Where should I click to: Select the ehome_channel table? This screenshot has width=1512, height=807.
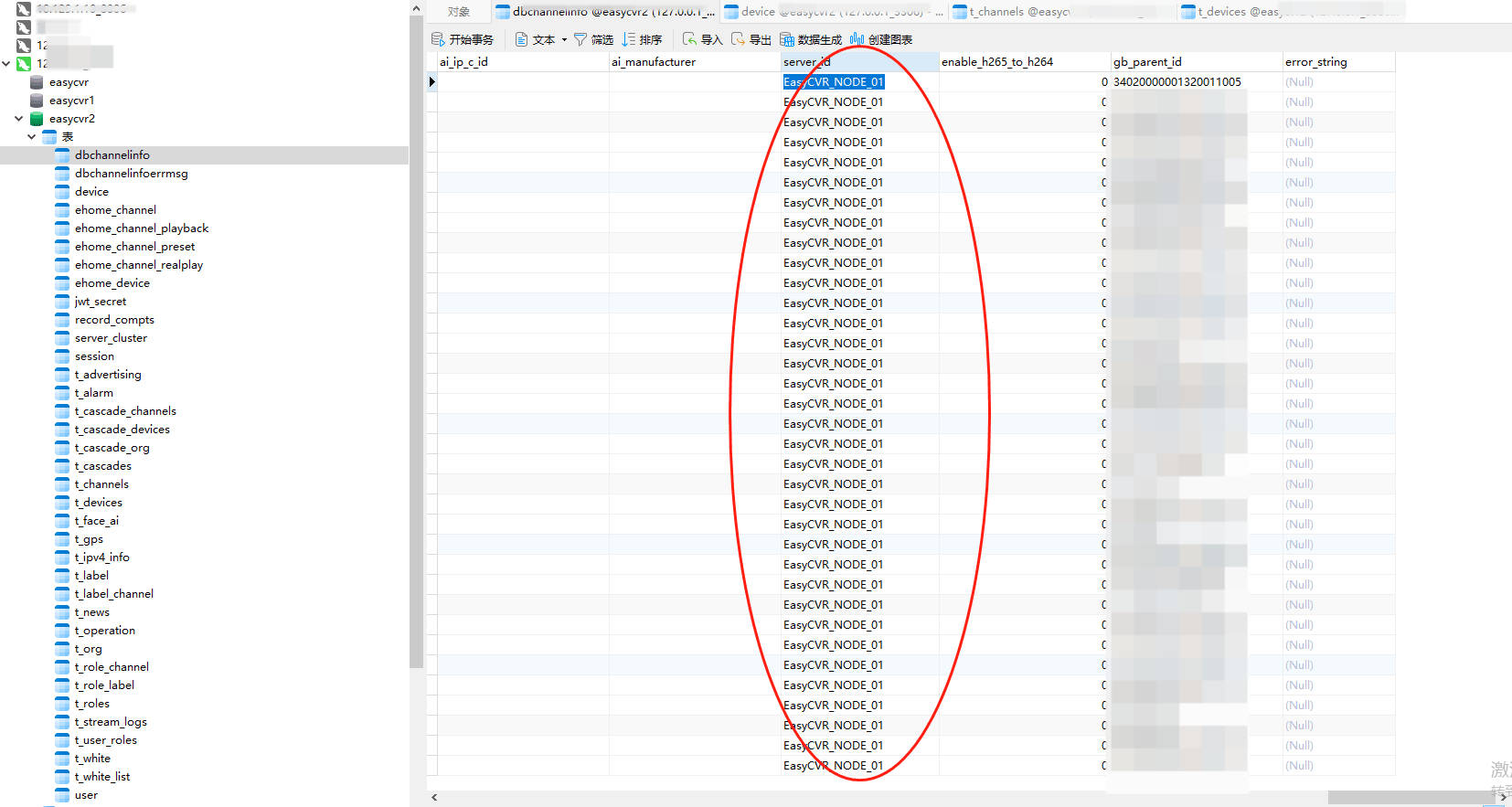coord(115,210)
